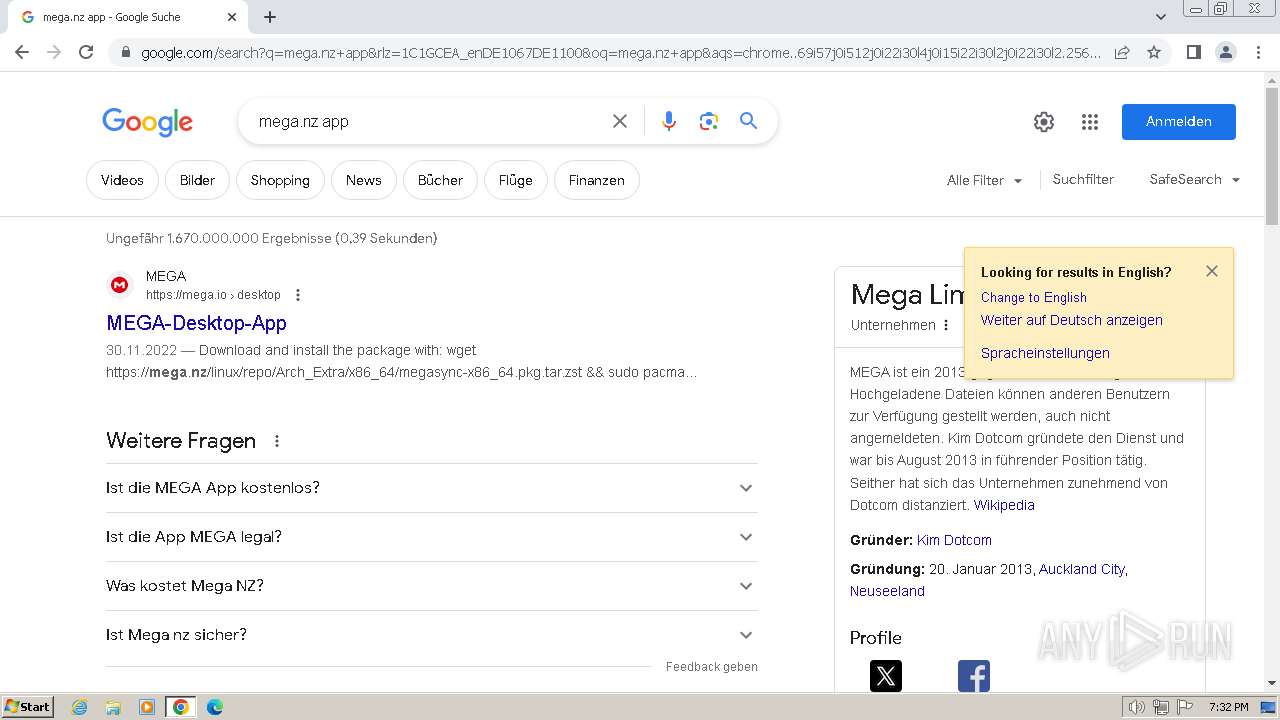Image resolution: width=1280 pixels, height=720 pixels.
Task: Select the Finanzen filter
Action: coord(597,180)
